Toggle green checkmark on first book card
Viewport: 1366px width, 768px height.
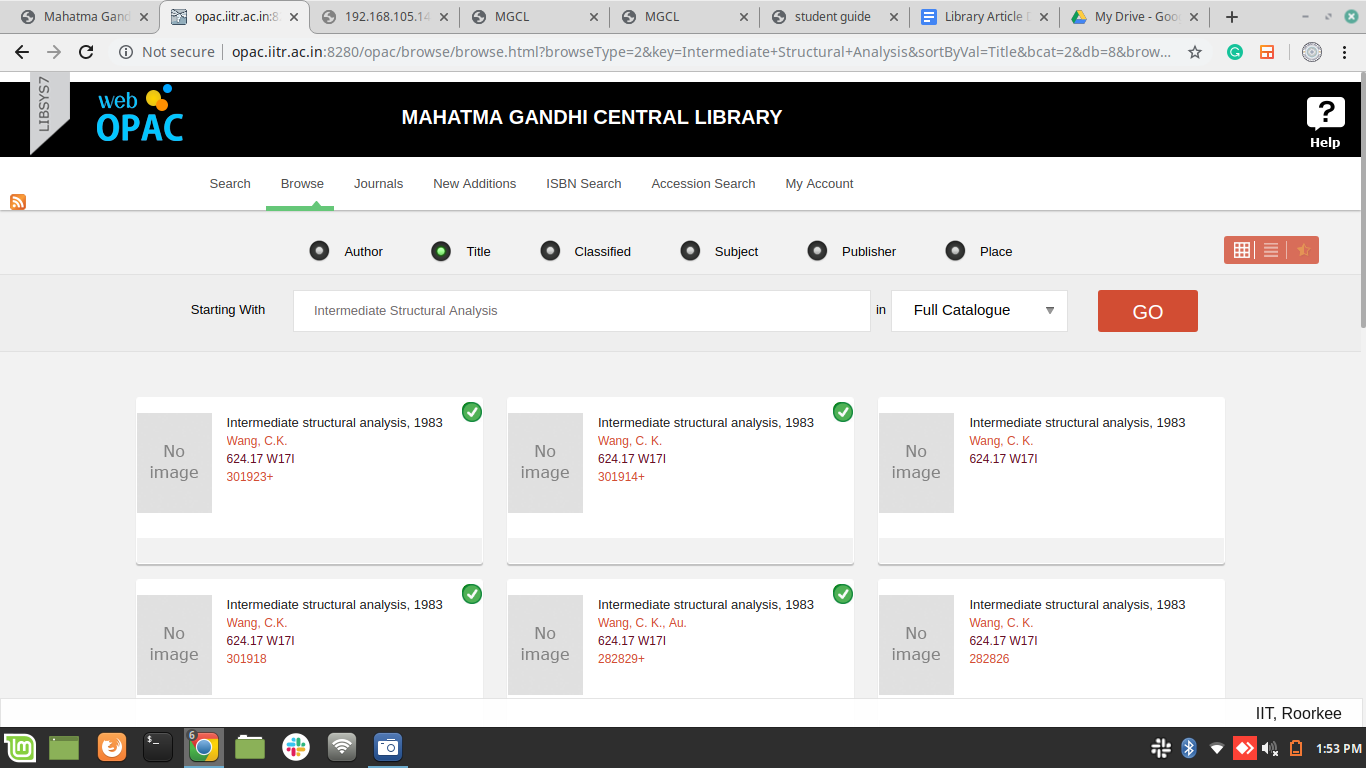472,412
